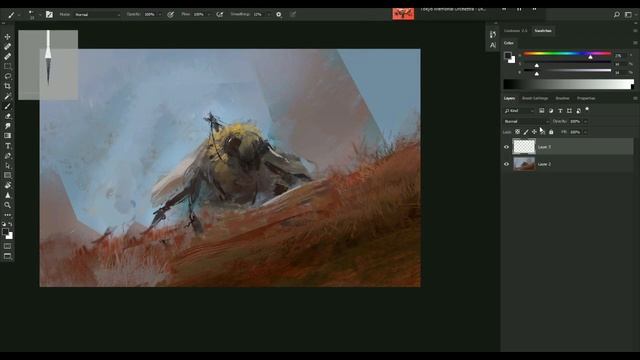Select the Zoom tool
The image size is (640, 360).
click(x=7, y=205)
